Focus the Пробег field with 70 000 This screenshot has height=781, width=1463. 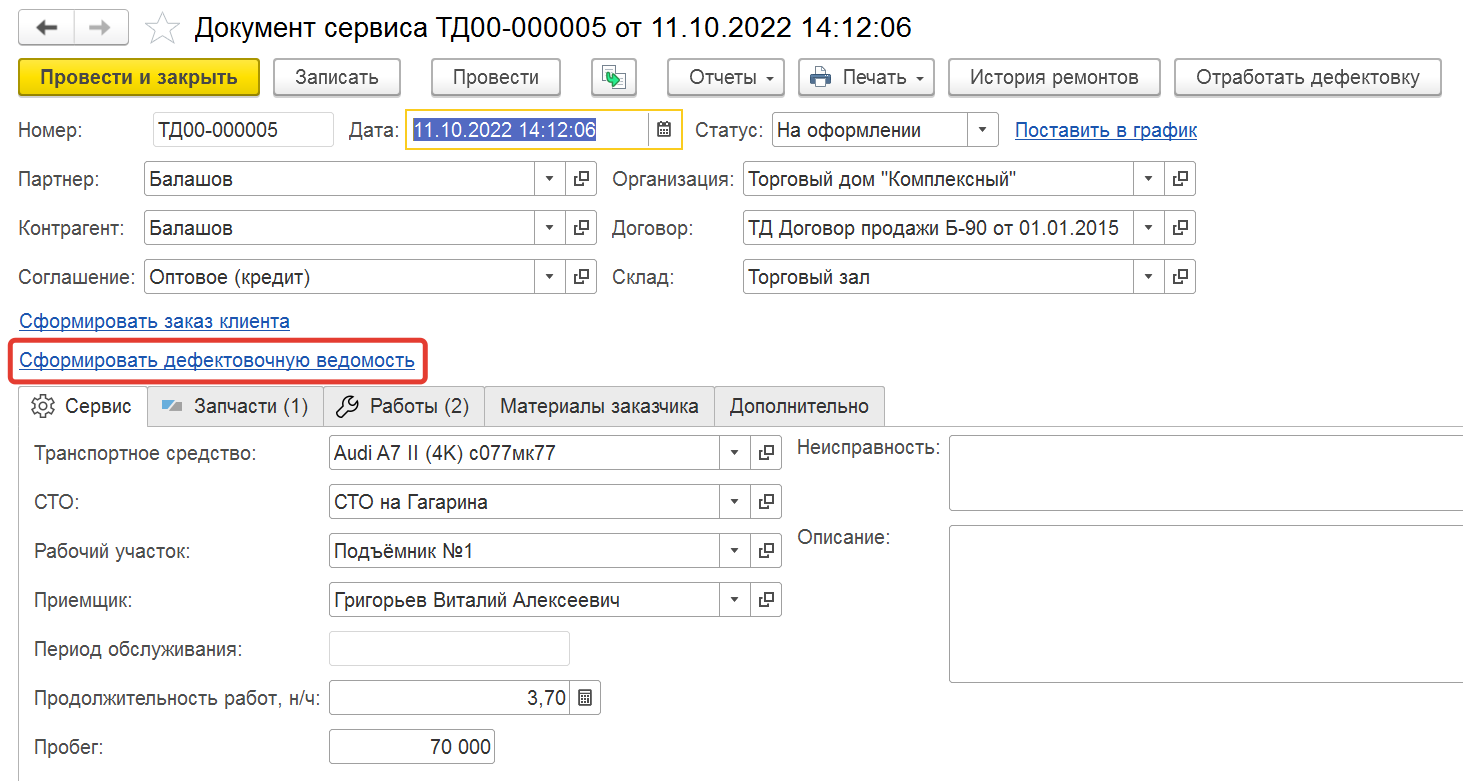pyautogui.click(x=412, y=747)
